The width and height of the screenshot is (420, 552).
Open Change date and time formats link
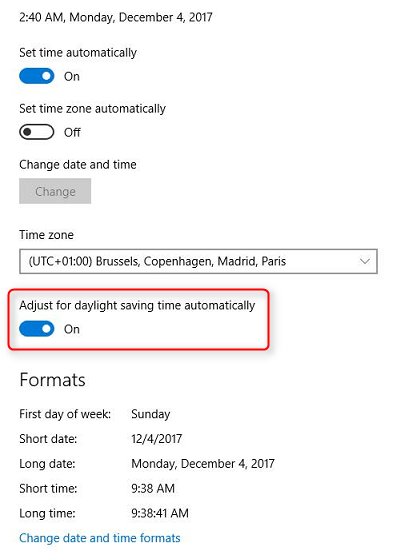(100, 538)
